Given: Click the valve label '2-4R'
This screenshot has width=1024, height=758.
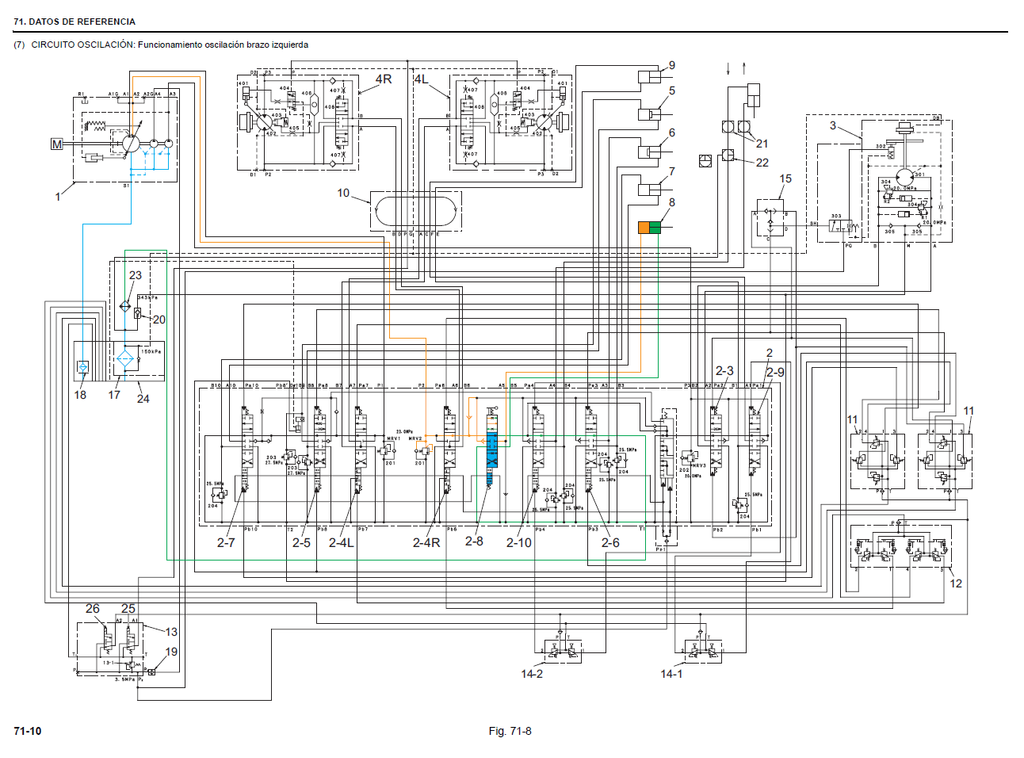Looking at the screenshot, I should (x=426, y=542).
